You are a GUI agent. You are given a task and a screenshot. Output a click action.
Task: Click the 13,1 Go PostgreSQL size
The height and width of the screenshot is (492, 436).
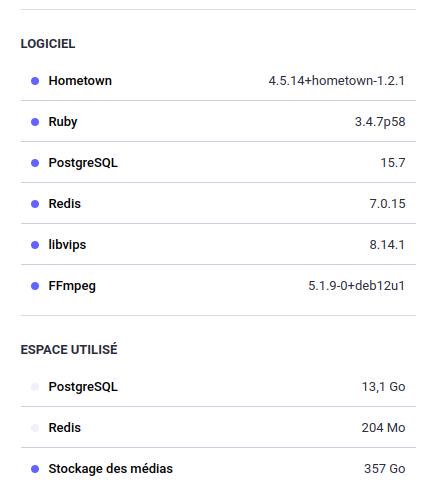click(384, 387)
